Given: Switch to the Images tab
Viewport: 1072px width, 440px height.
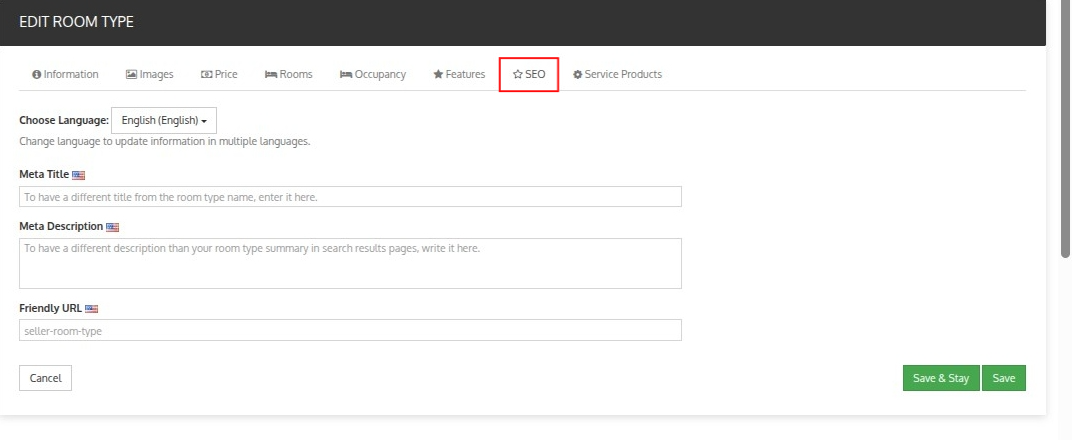Looking at the screenshot, I should [x=150, y=74].
